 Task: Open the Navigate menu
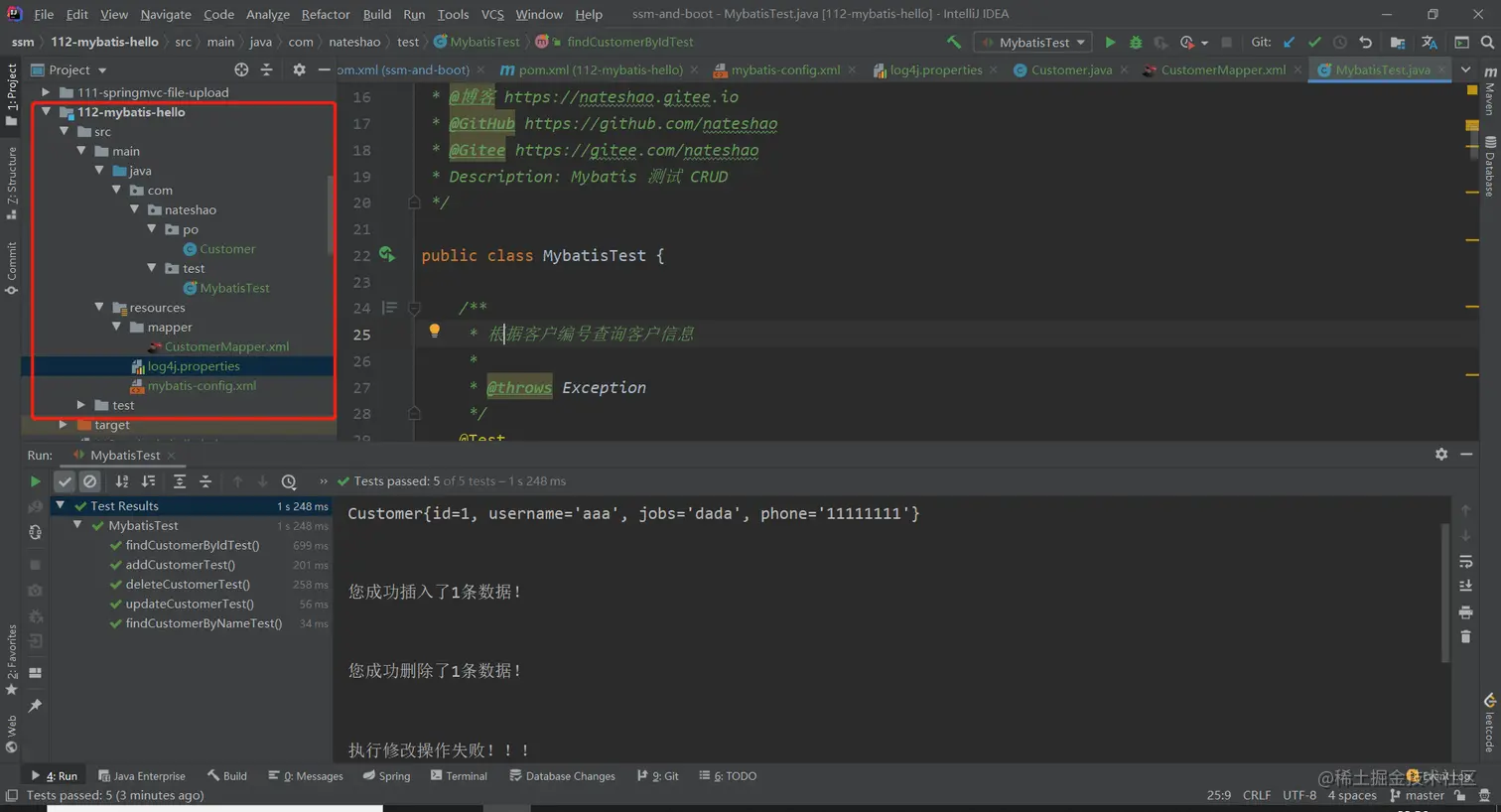[166, 14]
